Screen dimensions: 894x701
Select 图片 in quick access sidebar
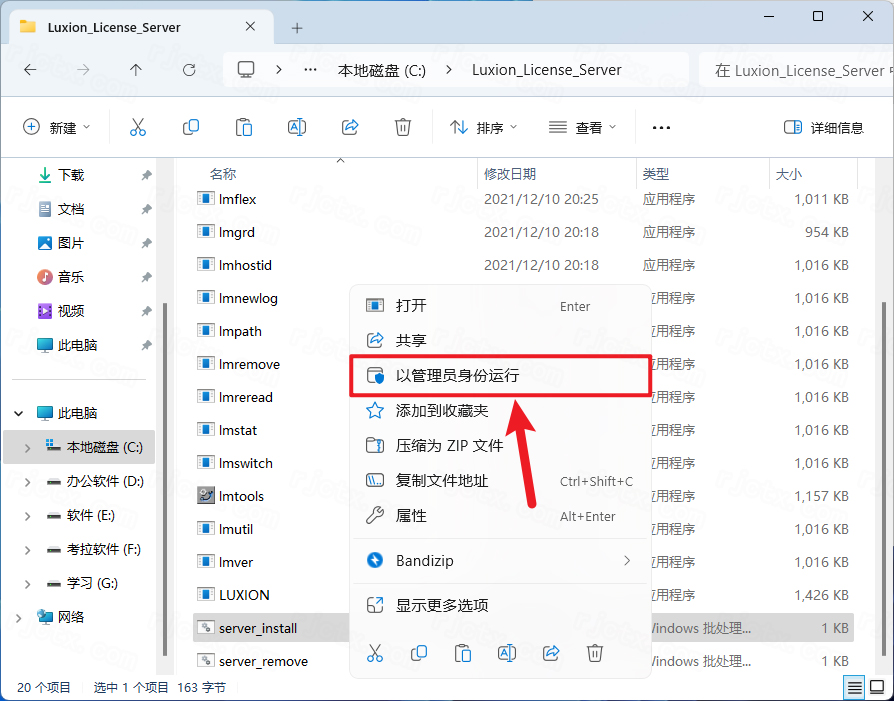71,243
